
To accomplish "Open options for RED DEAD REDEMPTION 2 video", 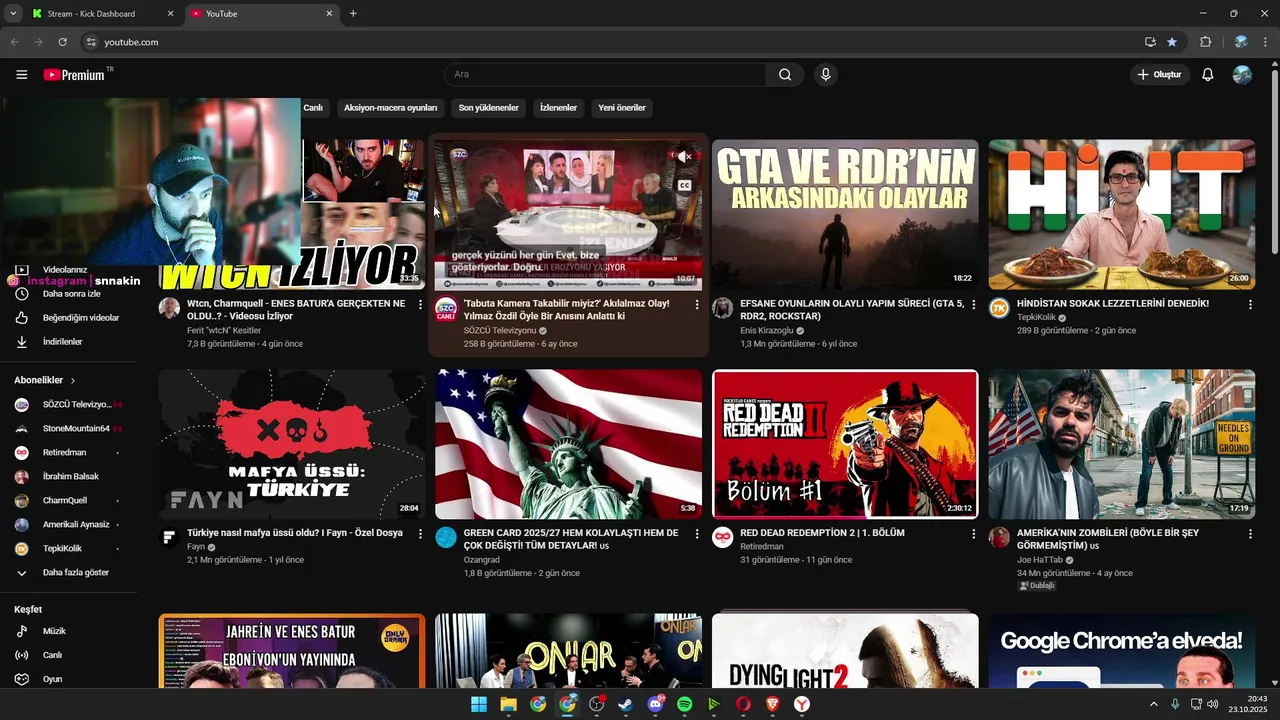I will click(974, 534).
